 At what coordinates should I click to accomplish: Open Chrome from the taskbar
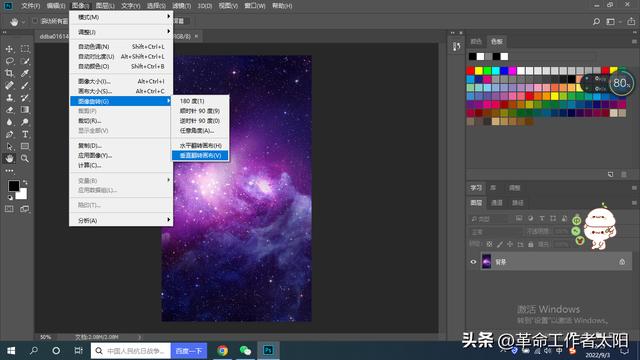[222, 351]
